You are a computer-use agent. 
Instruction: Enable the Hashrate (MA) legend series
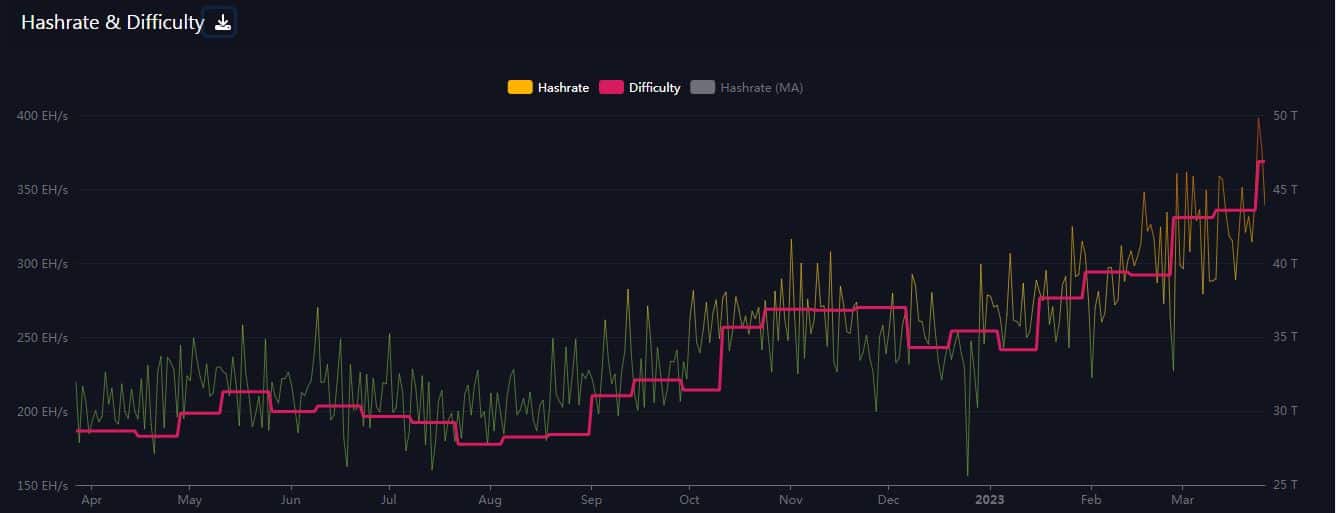[747, 88]
